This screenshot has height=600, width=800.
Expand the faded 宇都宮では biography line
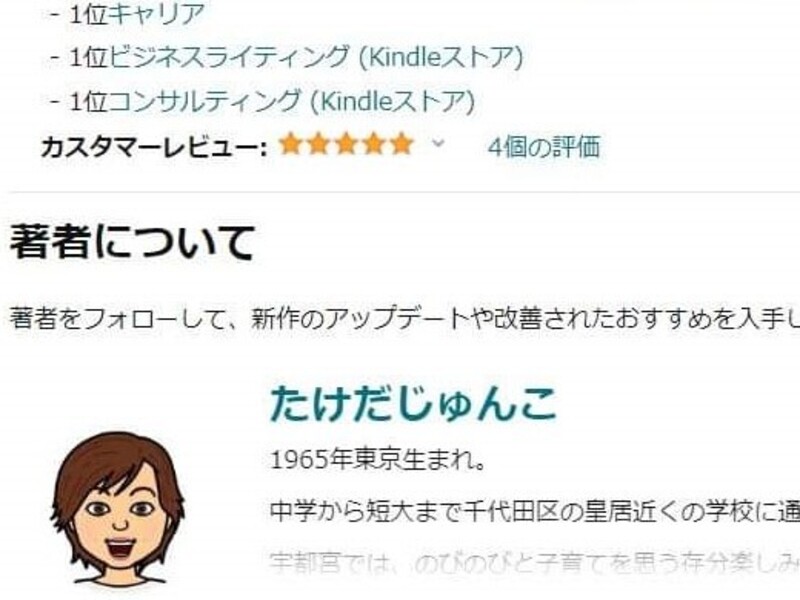pyautogui.click(x=534, y=562)
